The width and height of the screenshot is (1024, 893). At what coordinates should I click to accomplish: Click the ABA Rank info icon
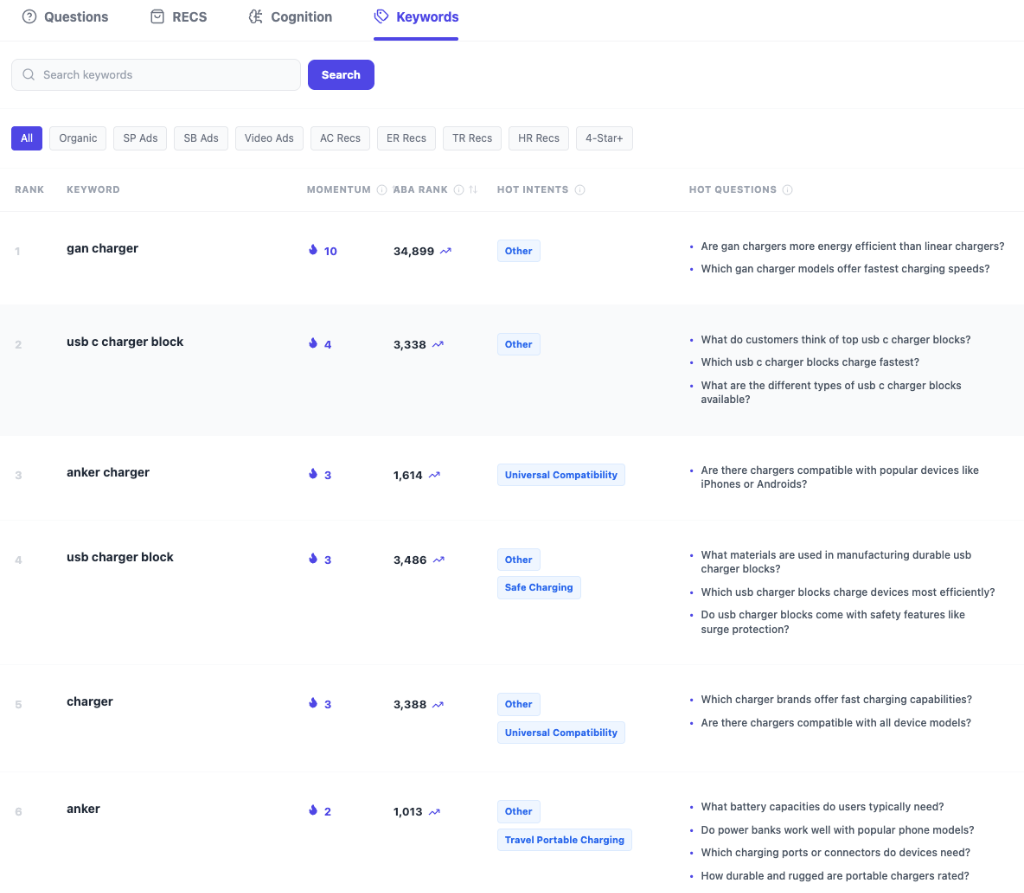click(x=458, y=190)
